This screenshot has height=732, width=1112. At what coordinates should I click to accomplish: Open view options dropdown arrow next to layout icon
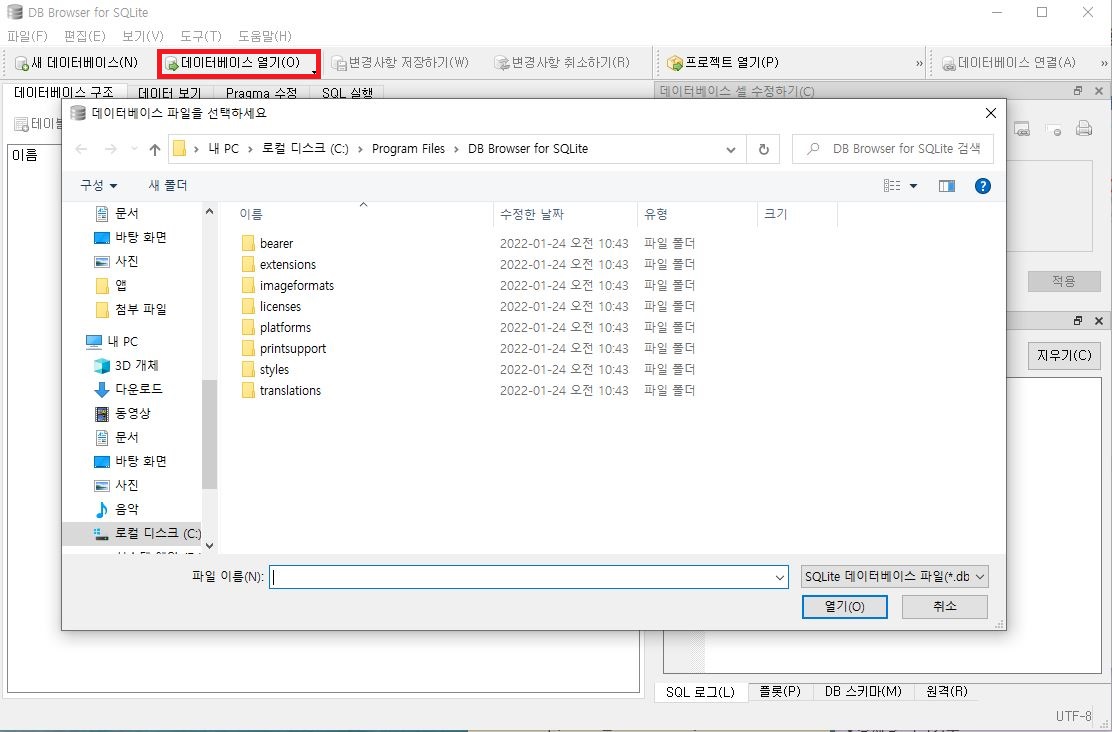coord(913,186)
